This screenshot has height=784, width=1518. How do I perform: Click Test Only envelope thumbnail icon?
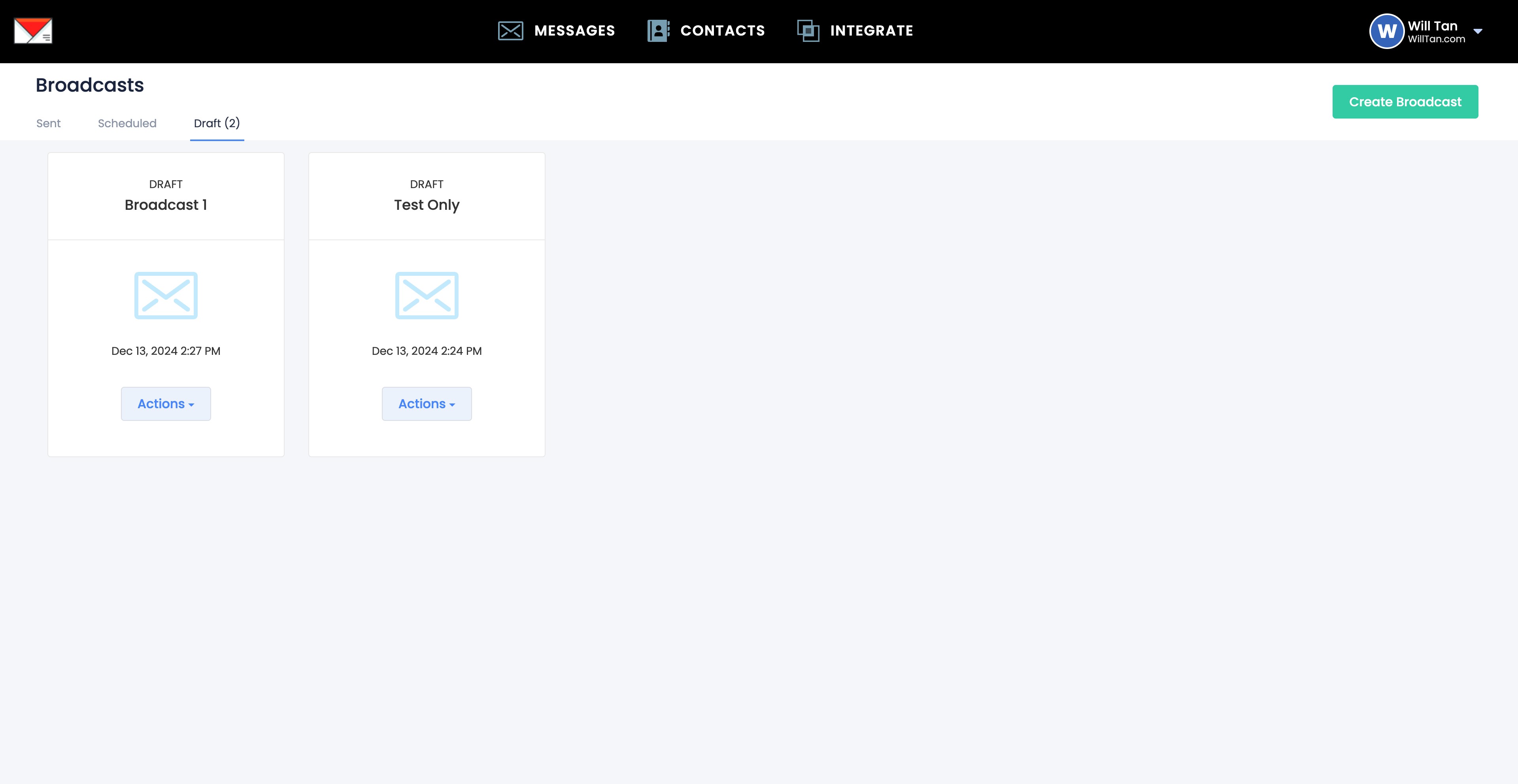(427, 295)
